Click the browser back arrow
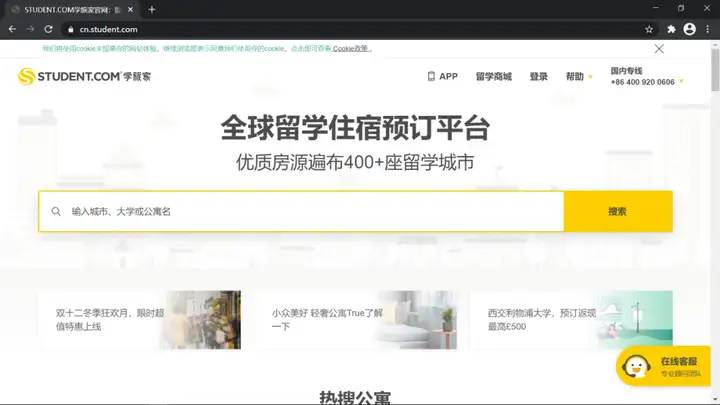 (12, 29)
